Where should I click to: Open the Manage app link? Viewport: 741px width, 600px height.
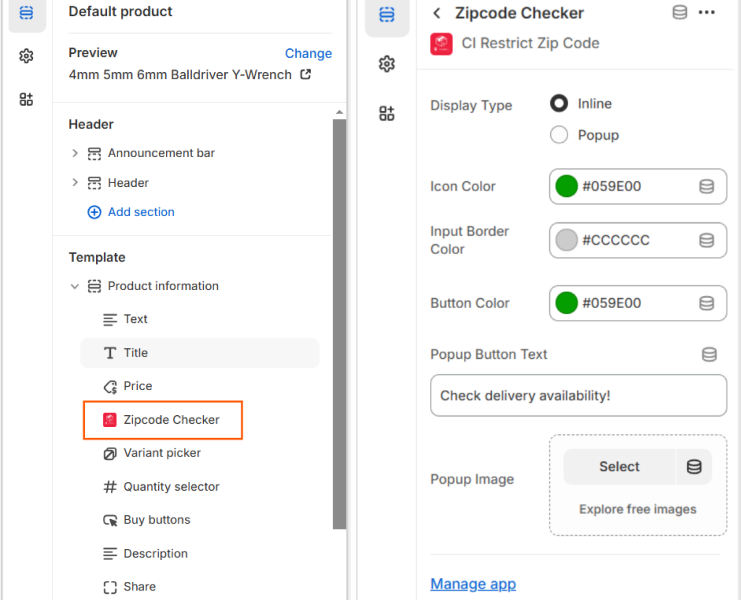(x=473, y=584)
